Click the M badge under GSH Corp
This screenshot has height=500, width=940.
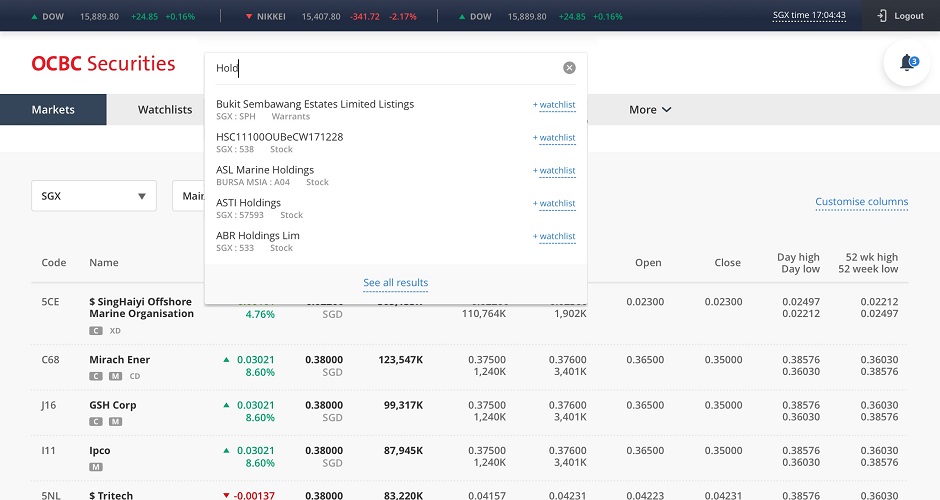116,421
